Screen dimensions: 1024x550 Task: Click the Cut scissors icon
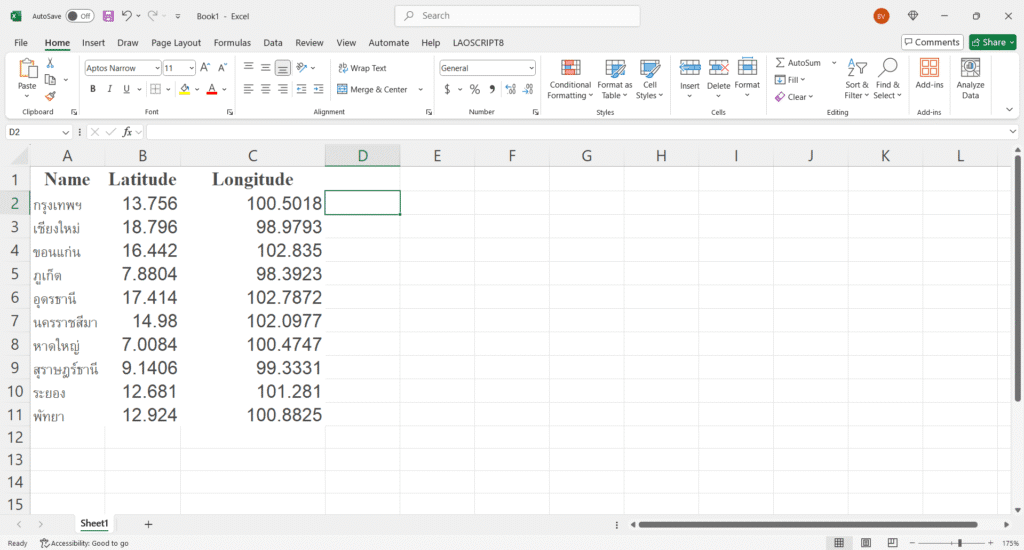50,63
